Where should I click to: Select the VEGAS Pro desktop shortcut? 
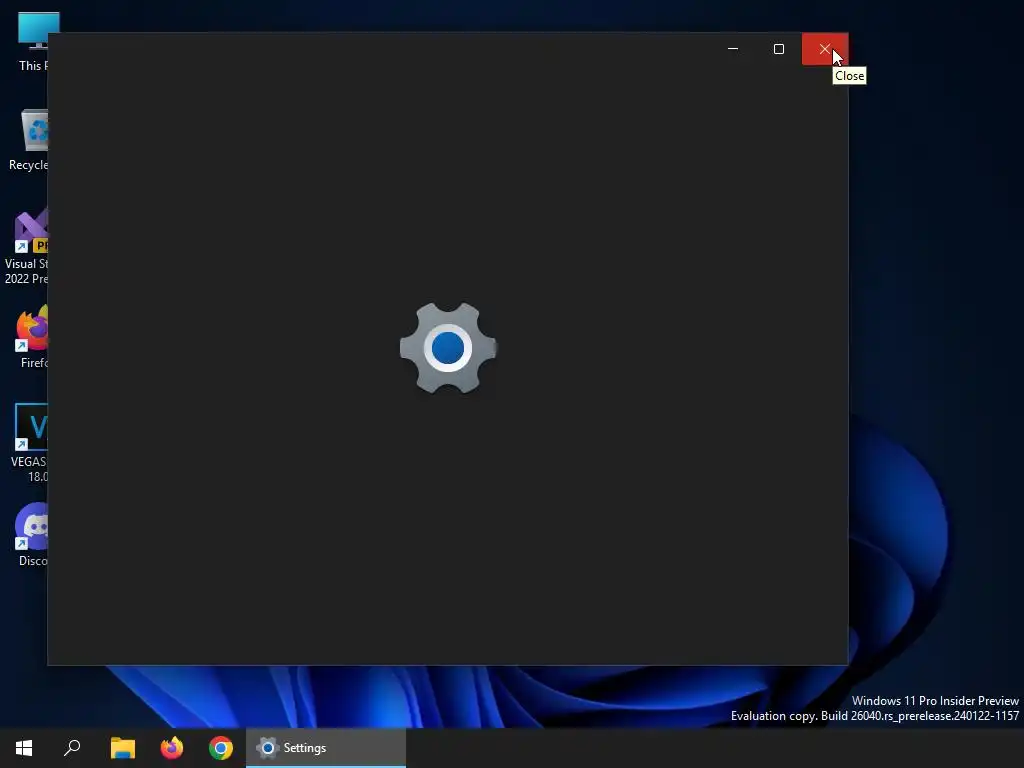[30, 443]
